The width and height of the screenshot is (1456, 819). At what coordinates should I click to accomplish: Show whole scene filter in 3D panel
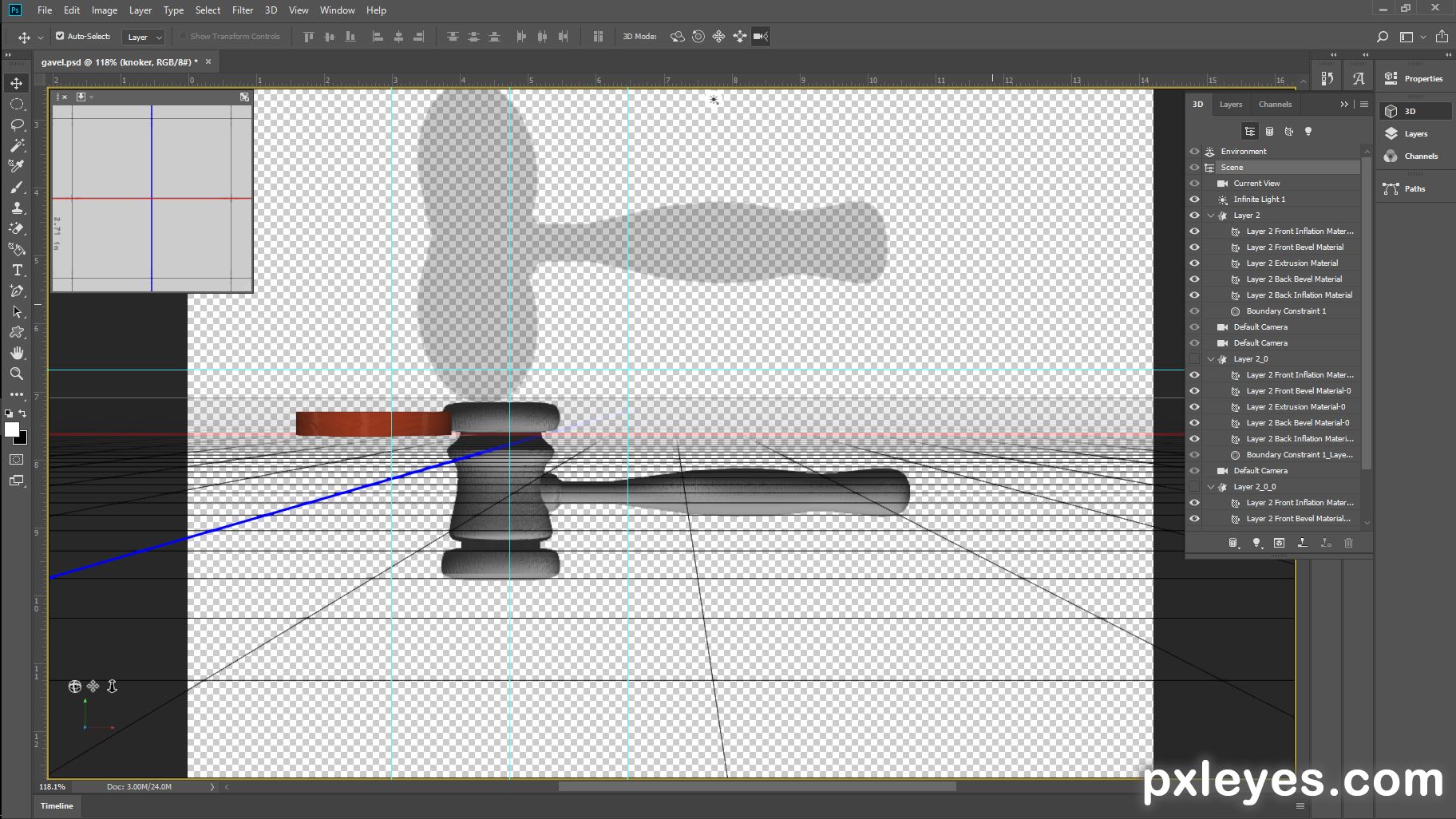coord(1250,132)
